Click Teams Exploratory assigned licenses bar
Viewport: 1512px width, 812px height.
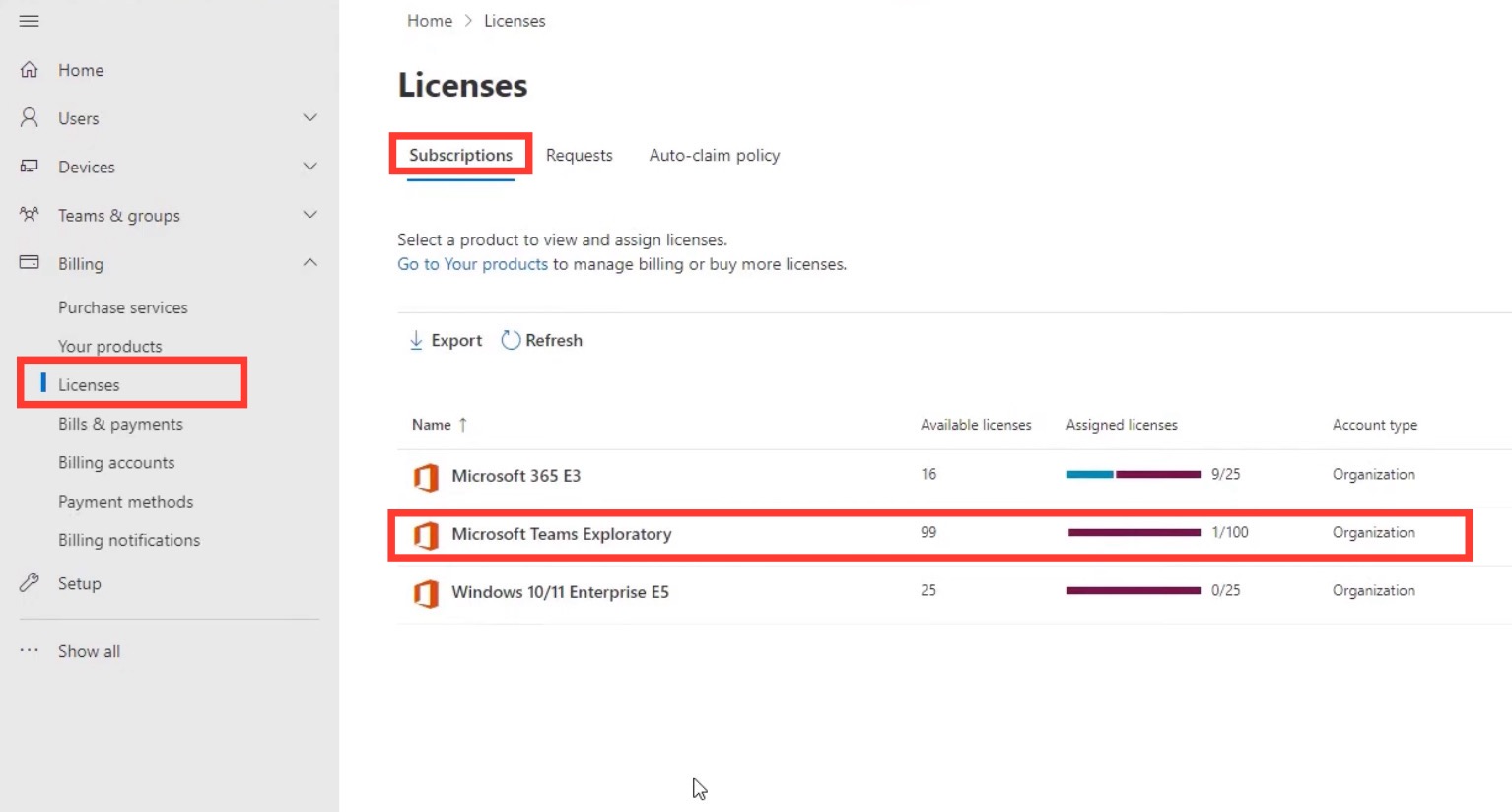(1134, 532)
